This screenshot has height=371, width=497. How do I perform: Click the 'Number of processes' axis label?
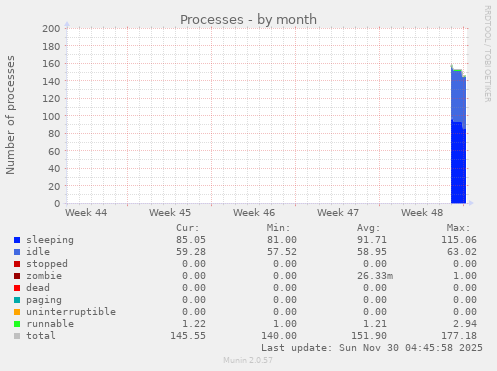10,115
